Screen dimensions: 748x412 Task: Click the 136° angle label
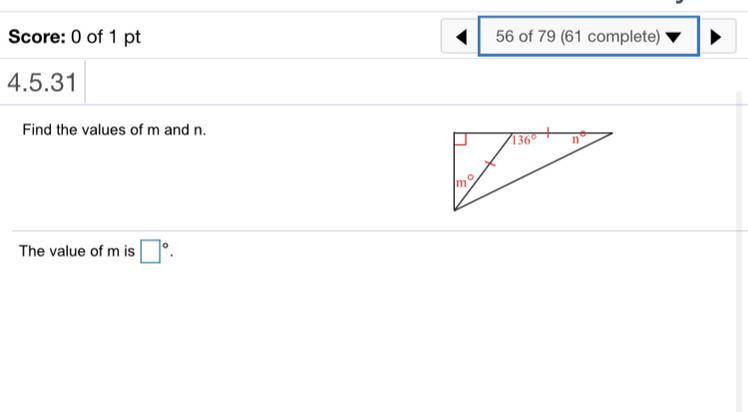pyautogui.click(x=525, y=140)
